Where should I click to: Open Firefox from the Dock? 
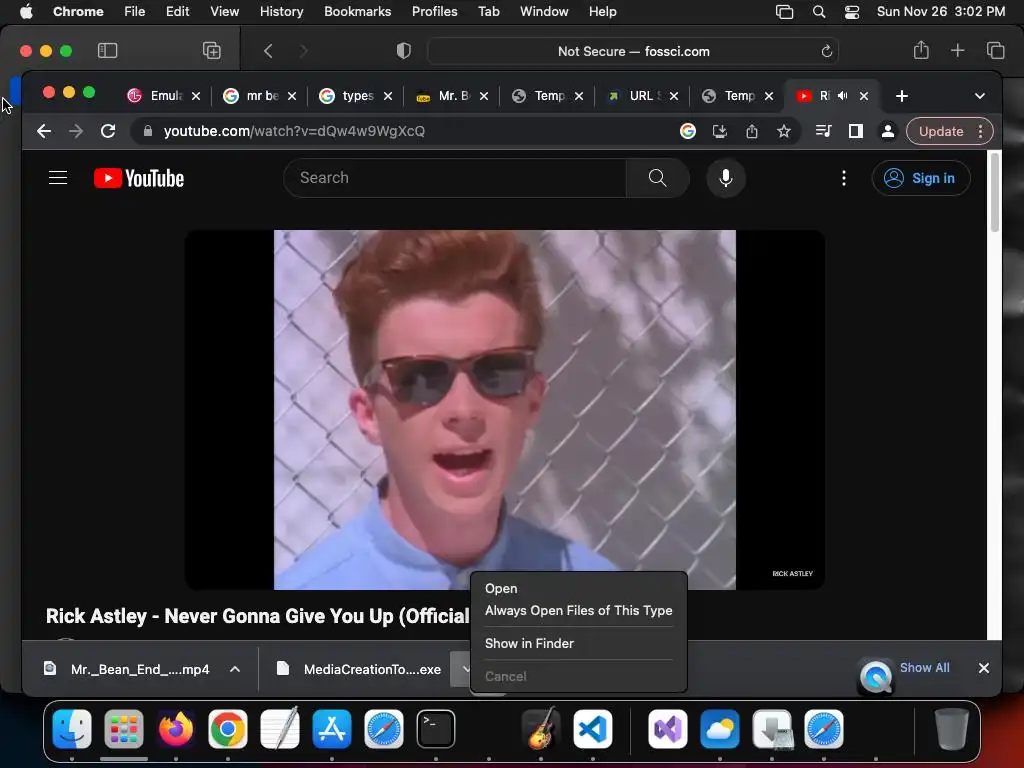[176, 728]
